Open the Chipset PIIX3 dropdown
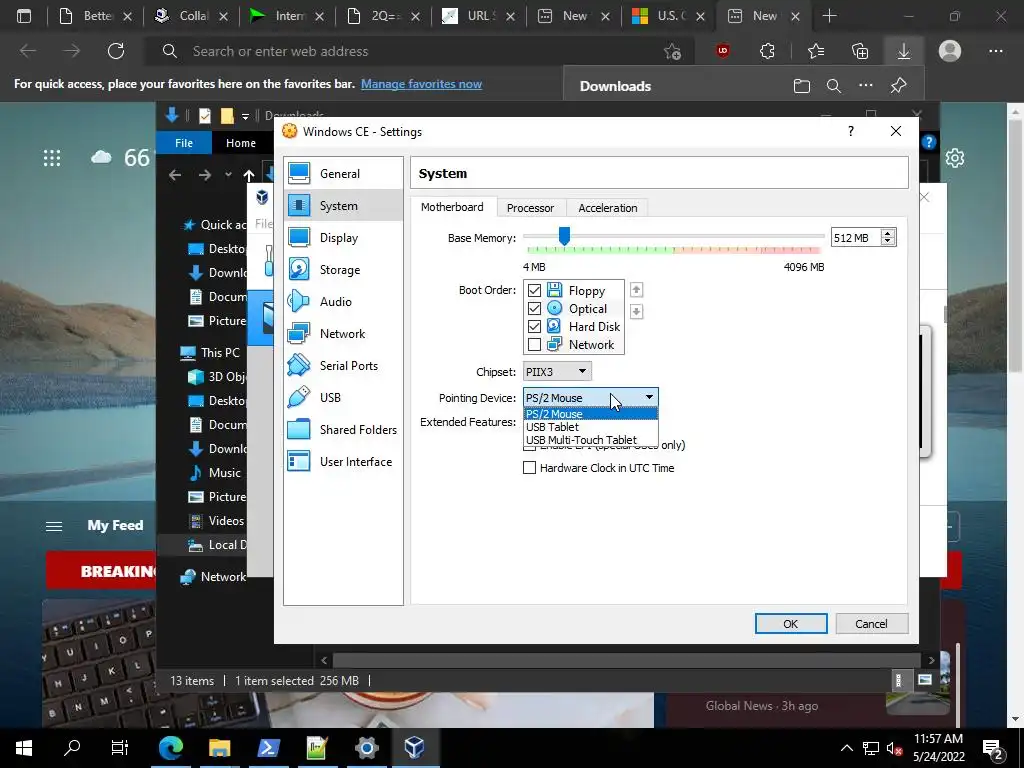The width and height of the screenshot is (1024, 768). (557, 372)
